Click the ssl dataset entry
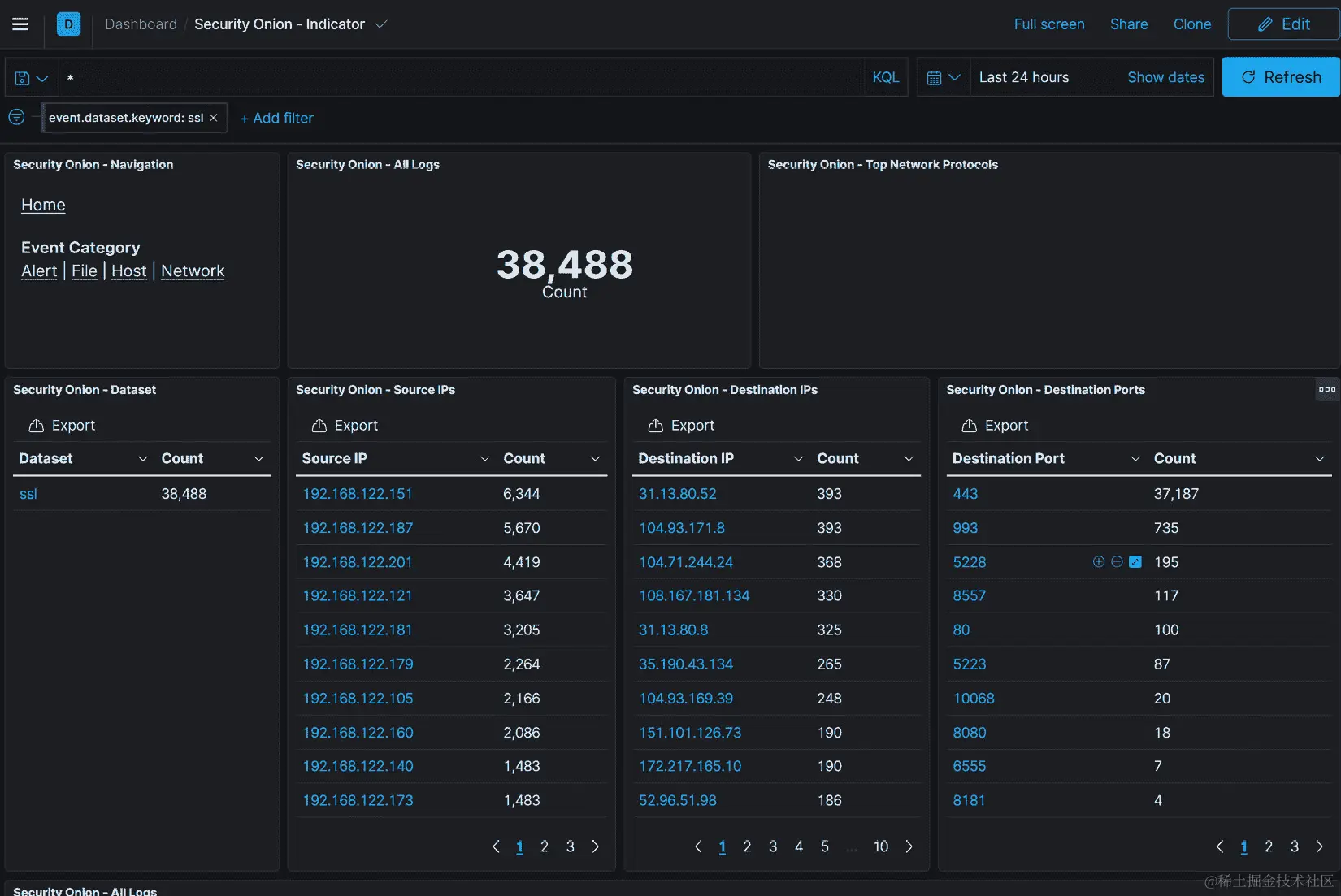The width and height of the screenshot is (1341, 896). point(28,493)
